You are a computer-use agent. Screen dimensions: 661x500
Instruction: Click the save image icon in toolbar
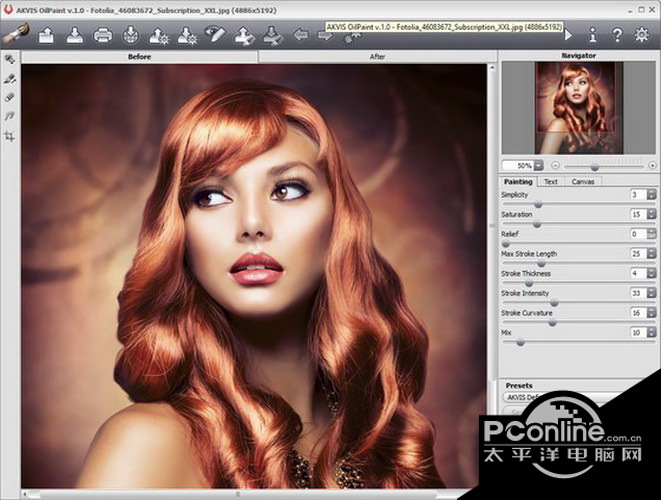pyautogui.click(x=74, y=36)
